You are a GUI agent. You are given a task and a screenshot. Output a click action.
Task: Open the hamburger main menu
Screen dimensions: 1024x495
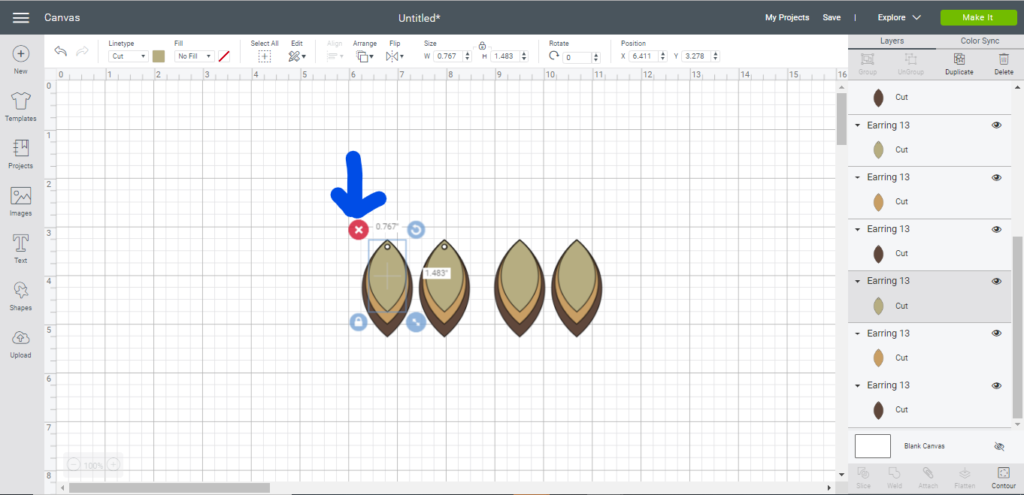(21, 18)
